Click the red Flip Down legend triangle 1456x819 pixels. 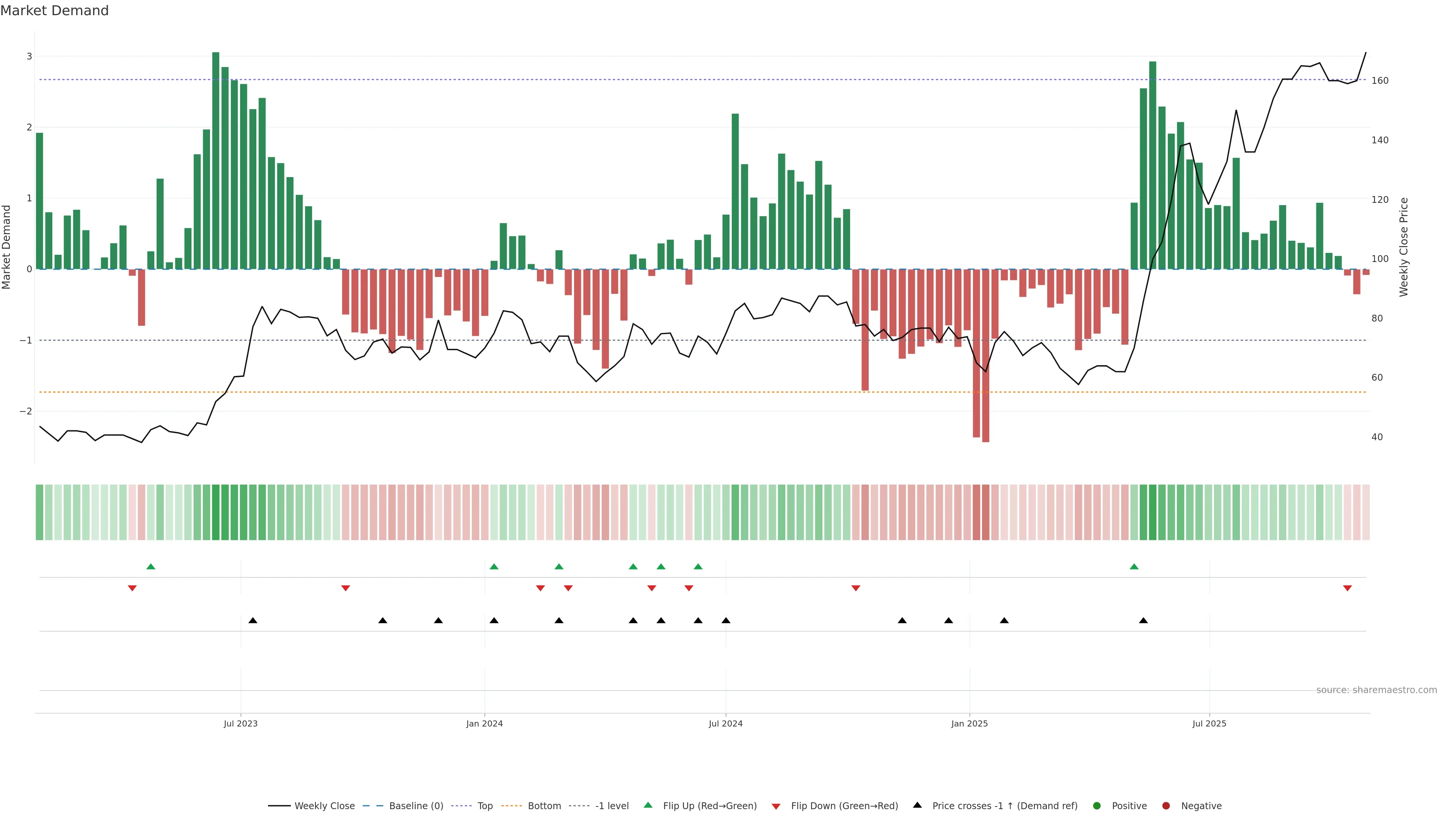click(776, 806)
